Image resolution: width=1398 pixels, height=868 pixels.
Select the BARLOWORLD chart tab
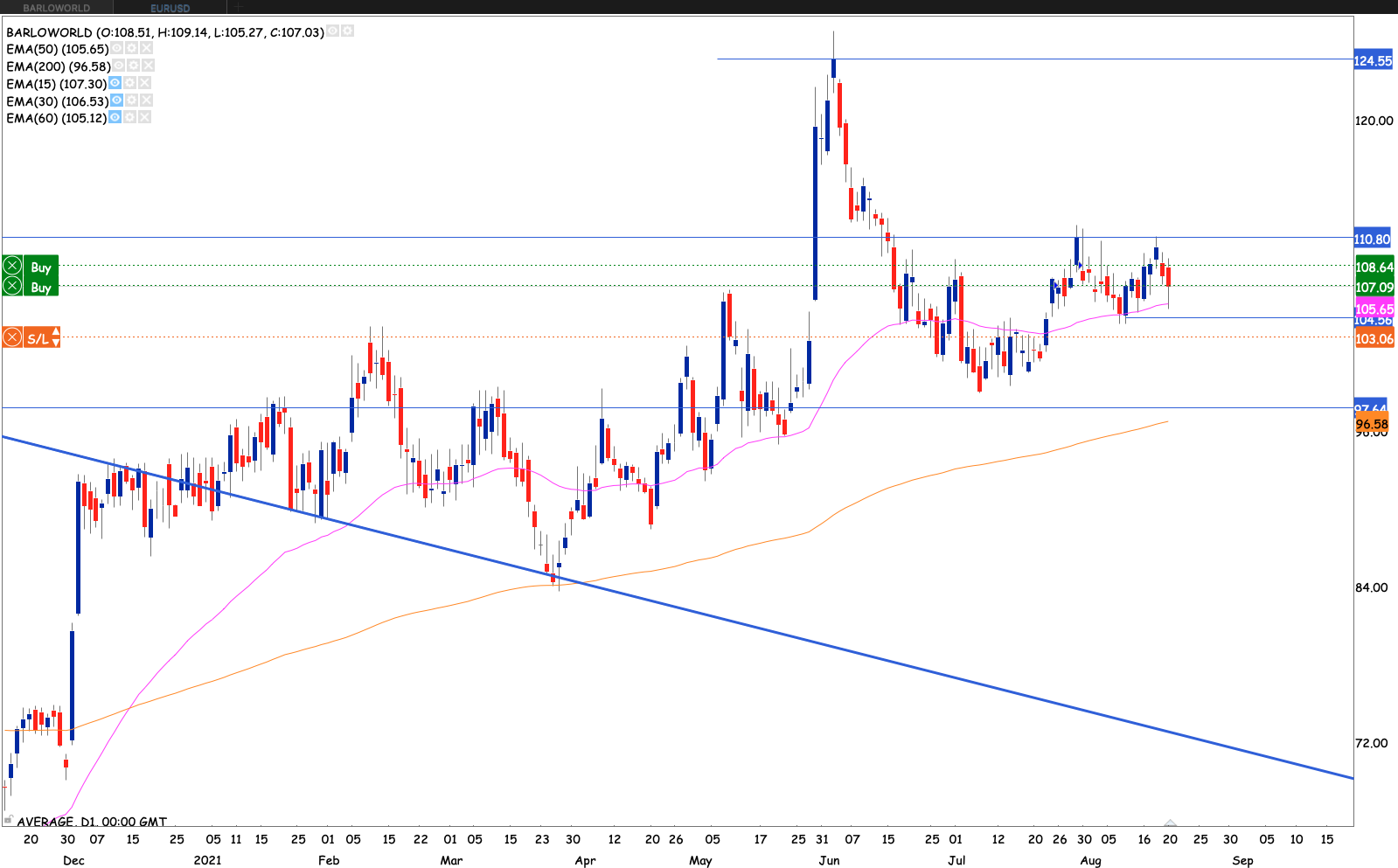point(56,8)
